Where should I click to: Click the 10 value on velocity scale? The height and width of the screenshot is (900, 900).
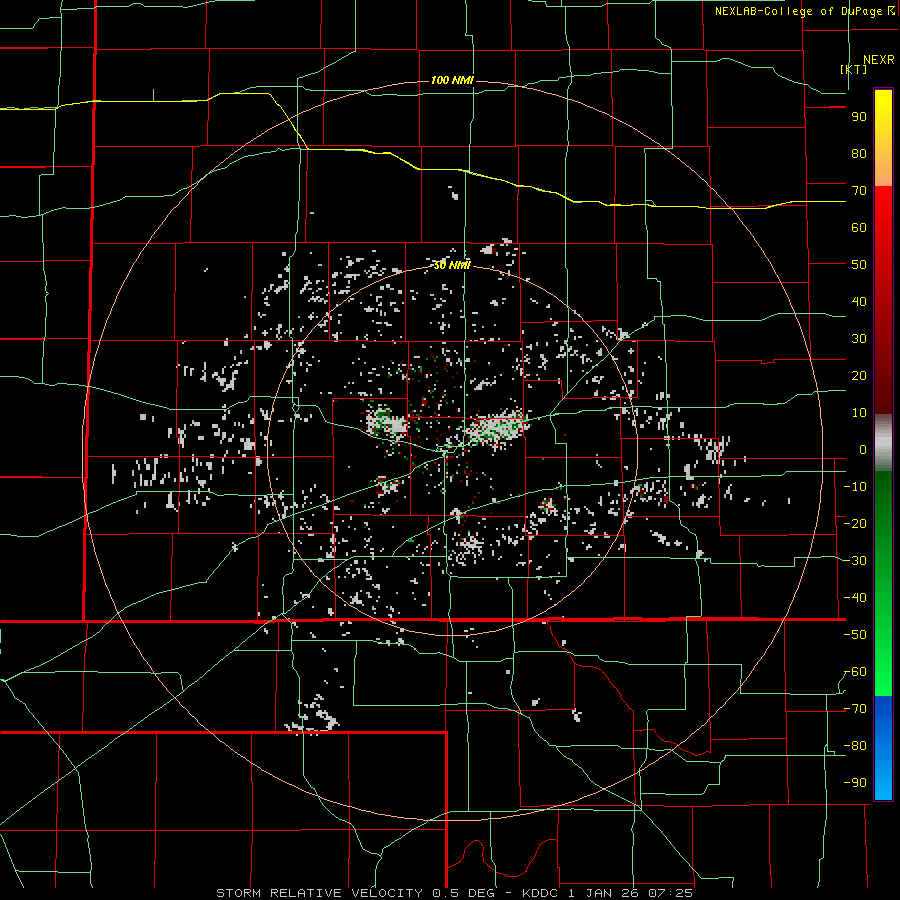(x=859, y=413)
